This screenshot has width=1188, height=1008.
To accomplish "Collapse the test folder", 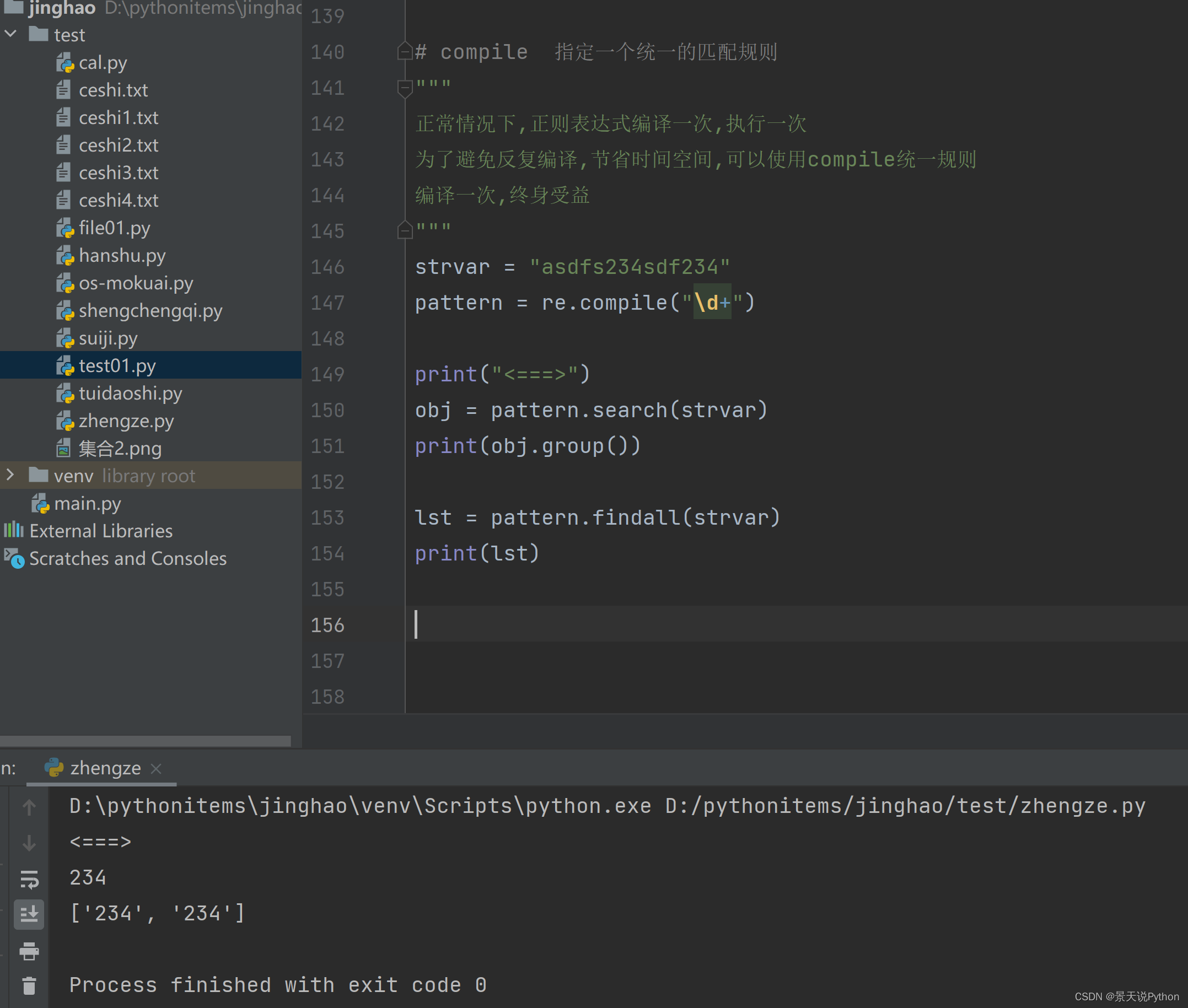I will pos(10,34).
